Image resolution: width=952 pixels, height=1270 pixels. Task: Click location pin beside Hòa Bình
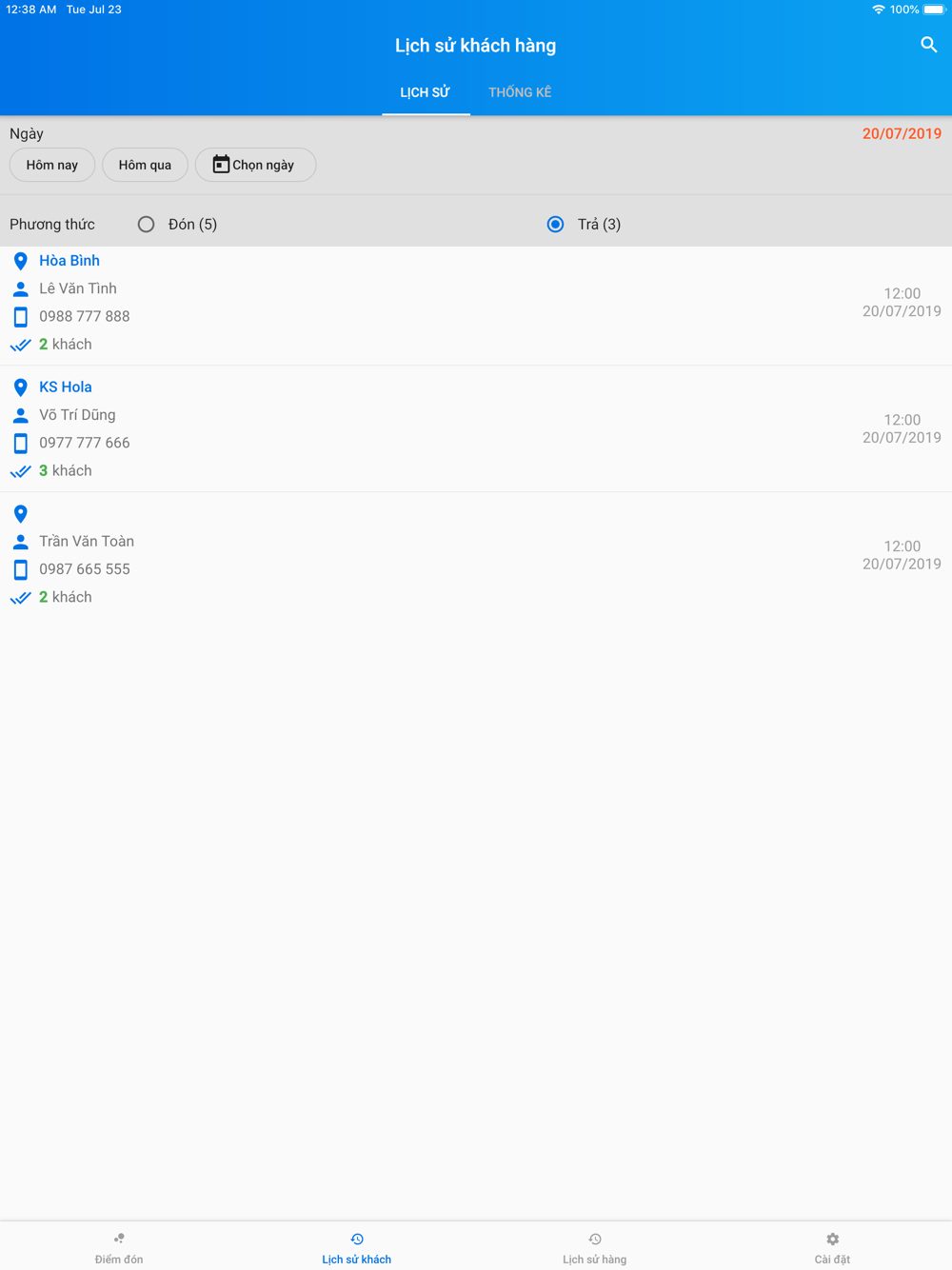pos(21,261)
